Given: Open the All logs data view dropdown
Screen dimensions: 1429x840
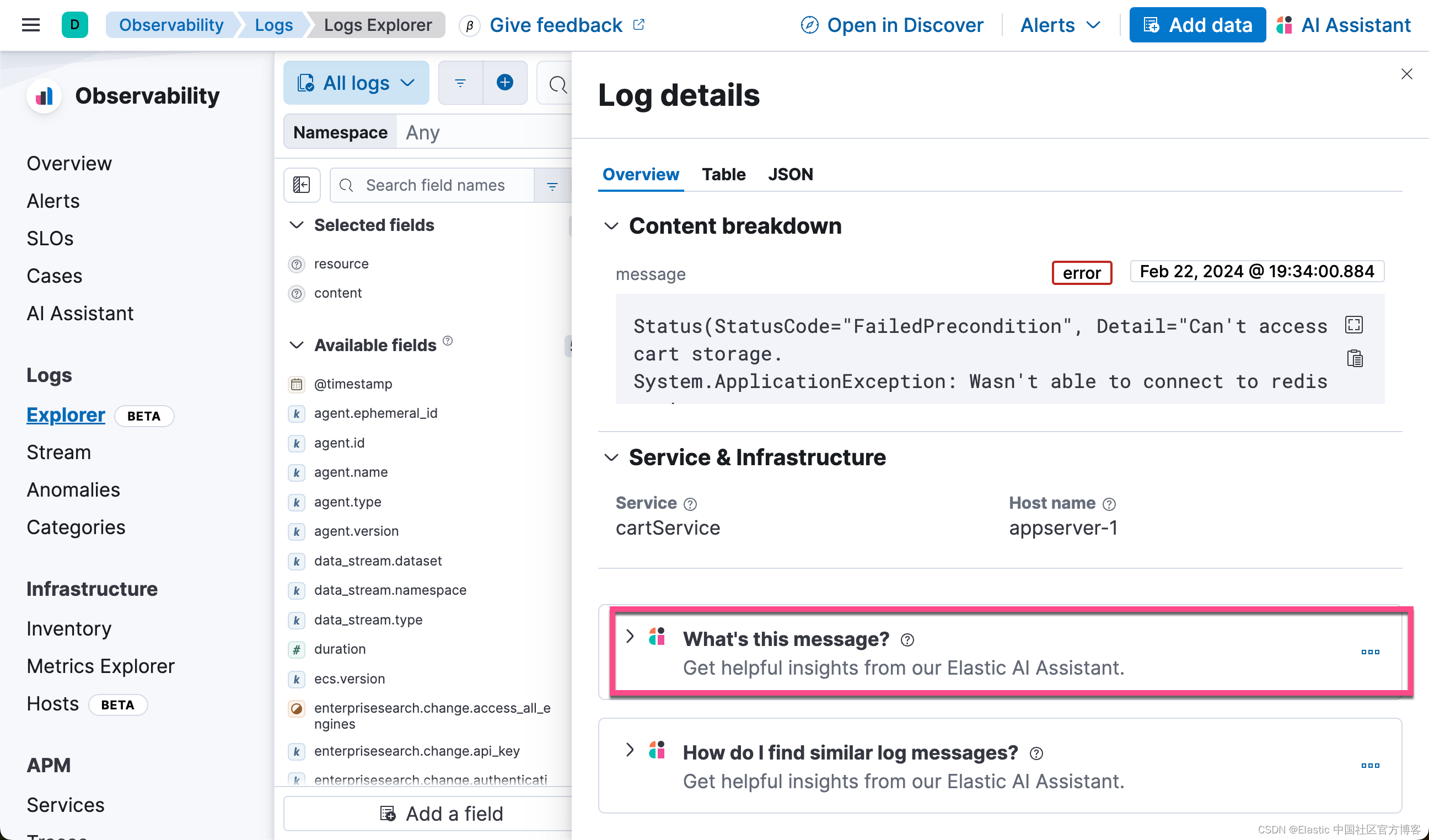Looking at the screenshot, I should click(x=356, y=82).
